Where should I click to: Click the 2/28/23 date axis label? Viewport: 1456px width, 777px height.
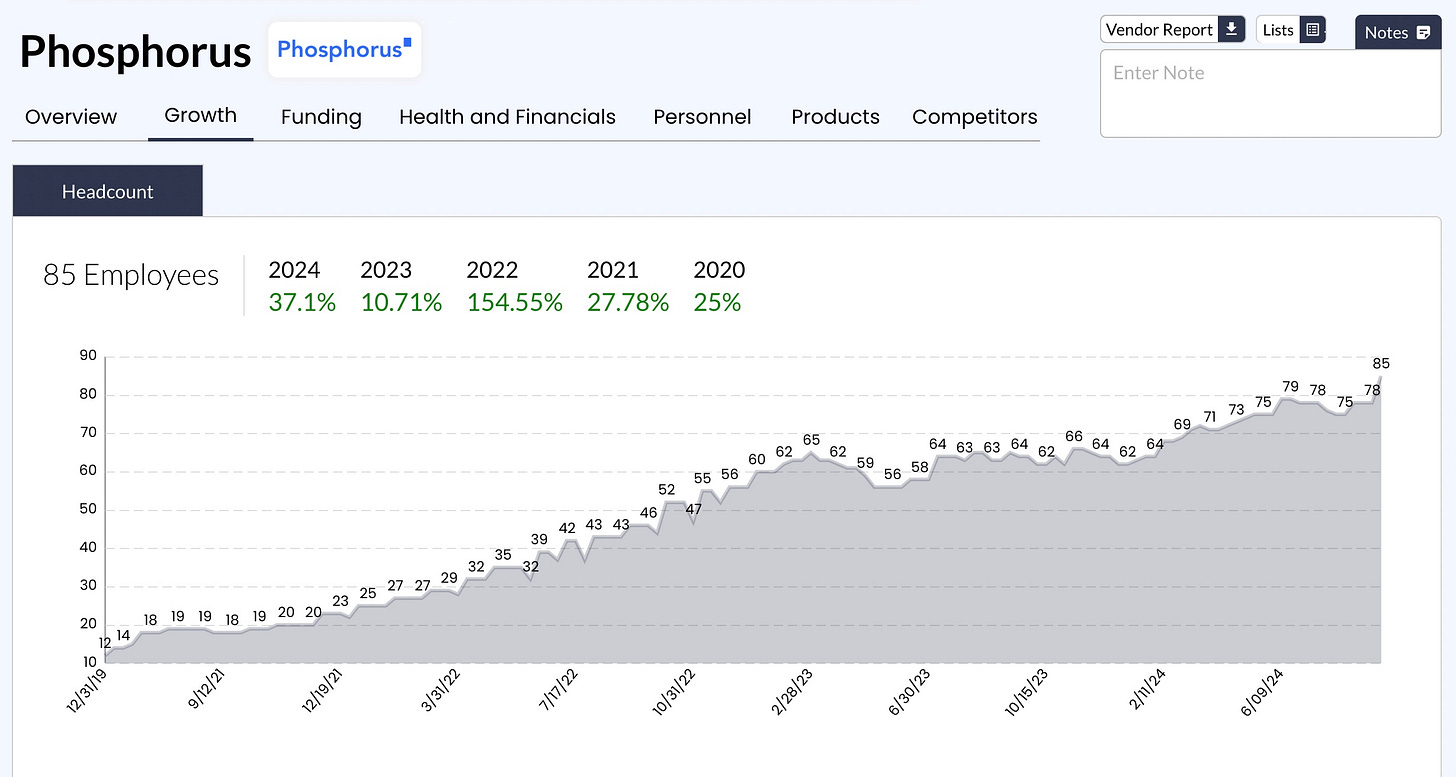pyautogui.click(x=794, y=690)
